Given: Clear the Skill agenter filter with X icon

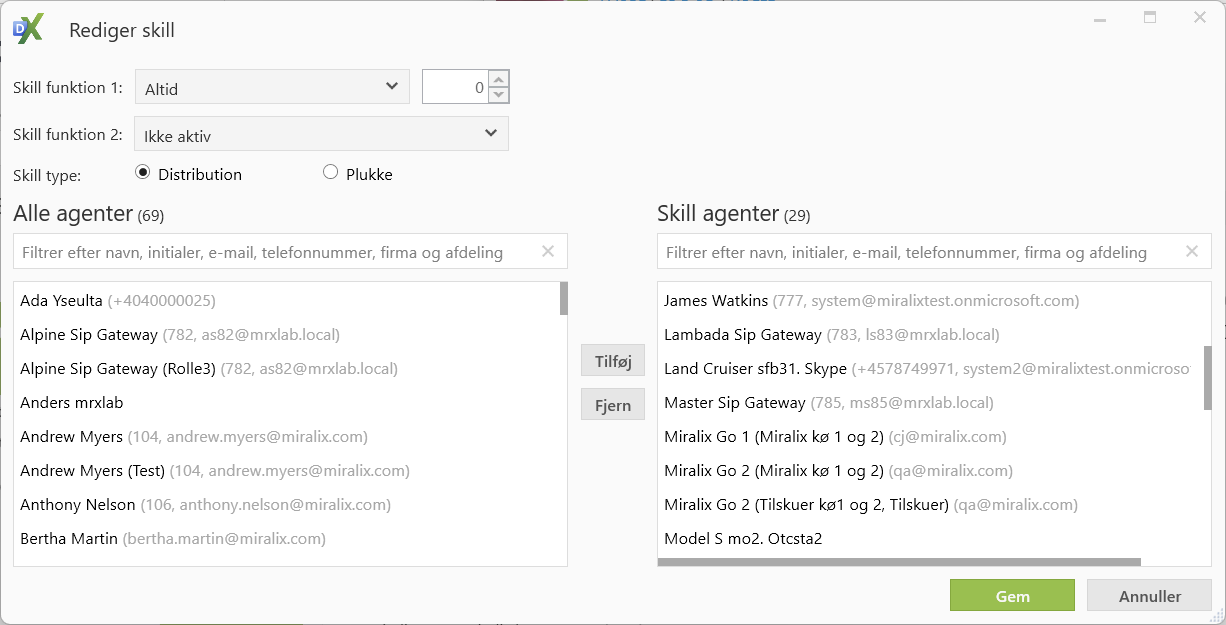Looking at the screenshot, I should (x=1191, y=252).
